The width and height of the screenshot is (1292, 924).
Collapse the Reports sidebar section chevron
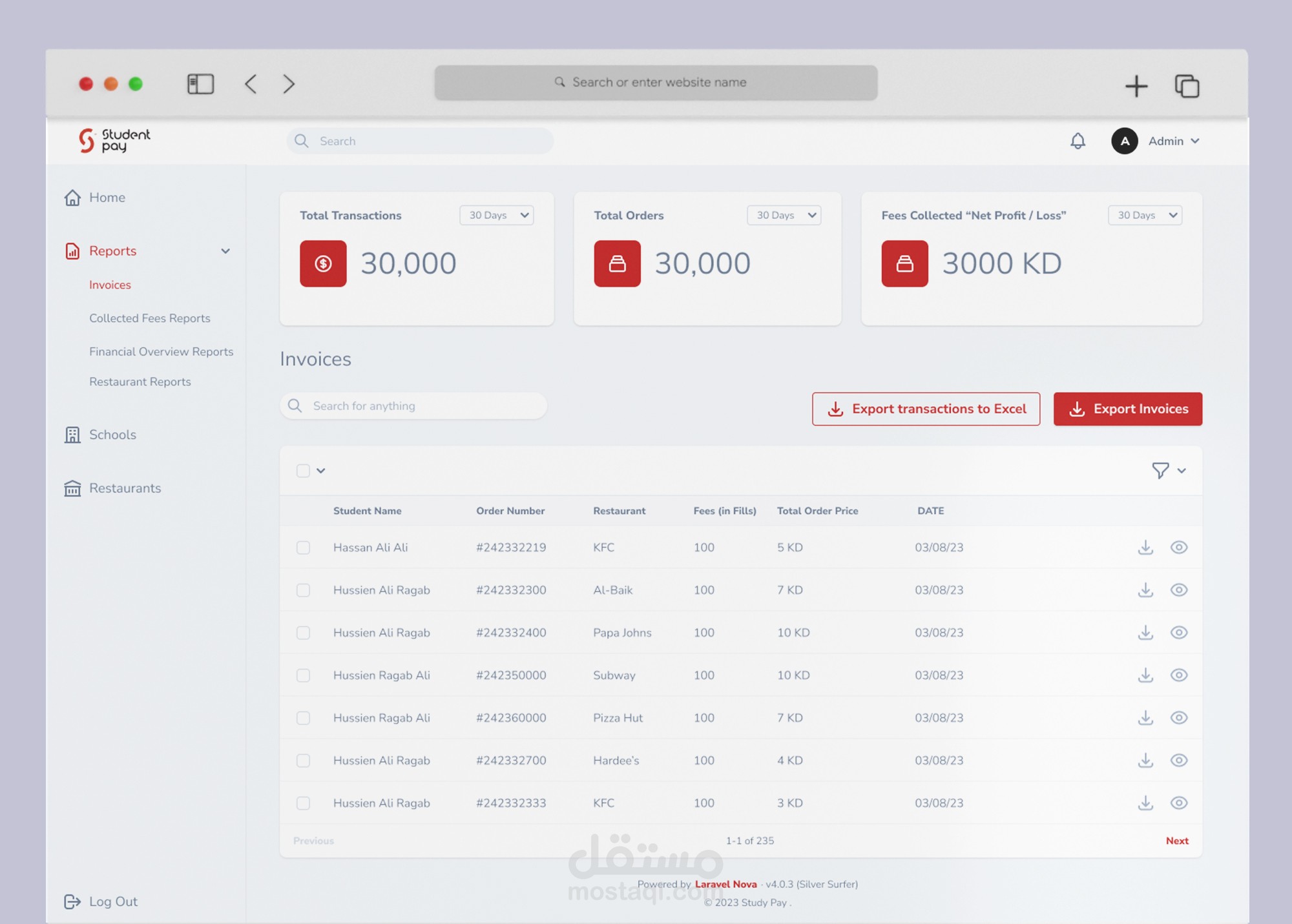click(x=225, y=251)
